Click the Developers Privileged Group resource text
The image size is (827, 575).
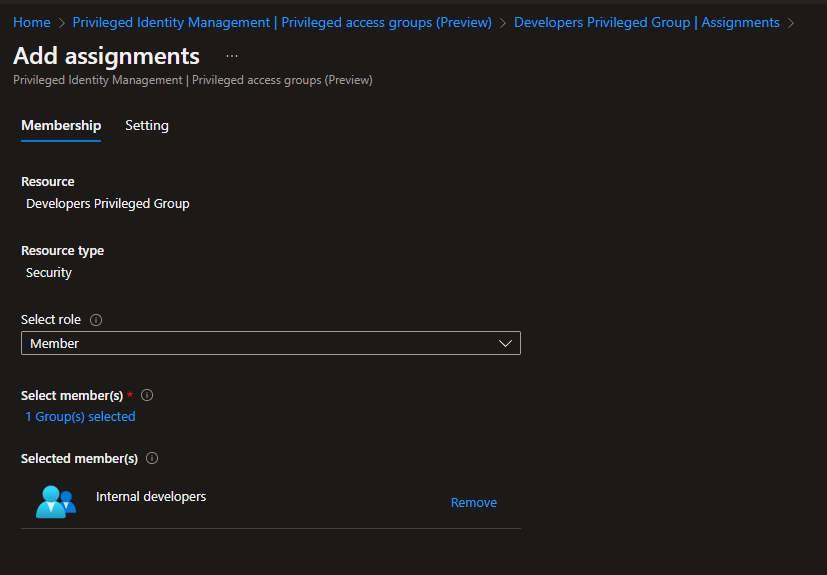pos(108,204)
